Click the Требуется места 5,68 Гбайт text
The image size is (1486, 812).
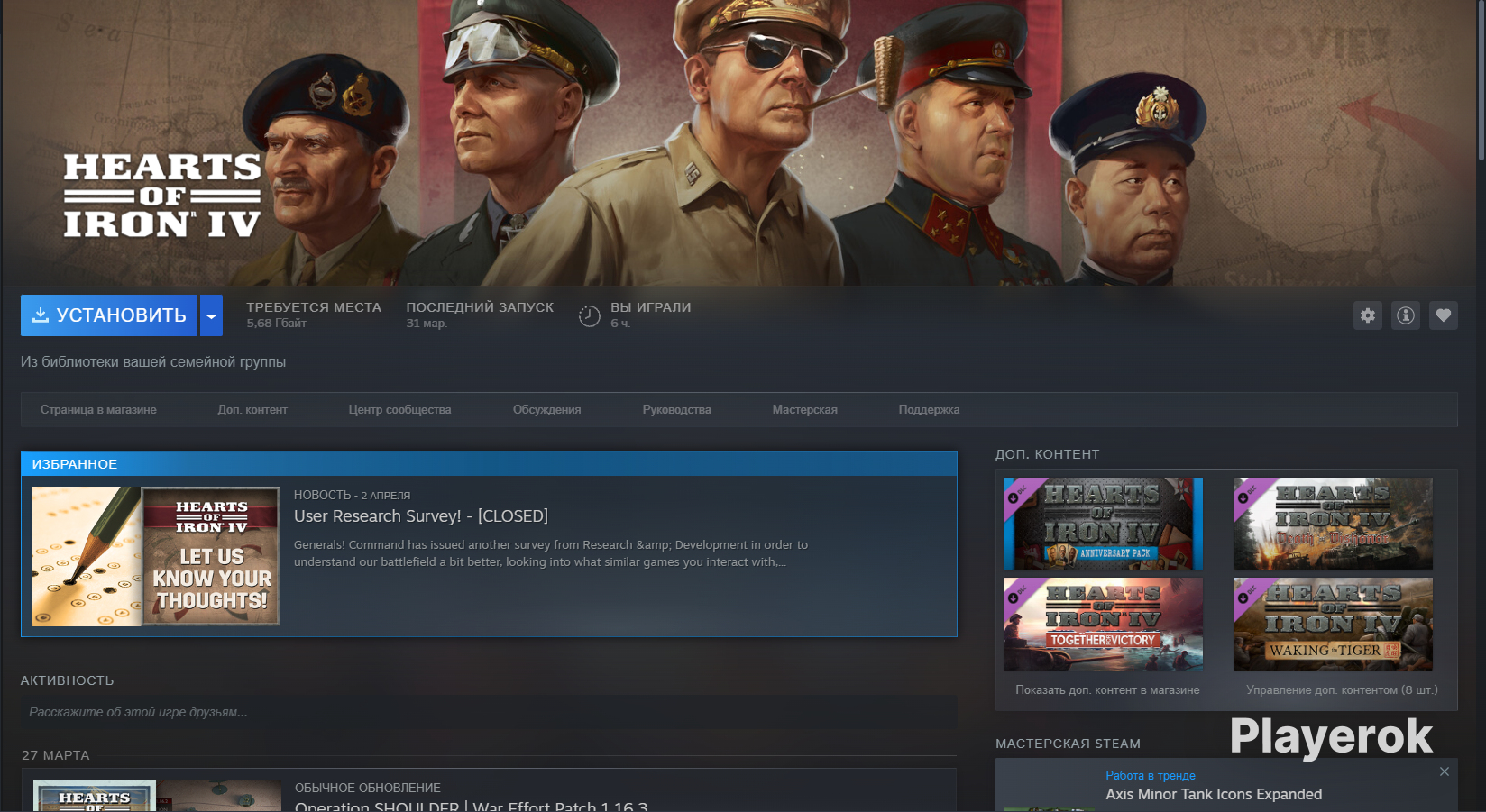pyautogui.click(x=314, y=315)
